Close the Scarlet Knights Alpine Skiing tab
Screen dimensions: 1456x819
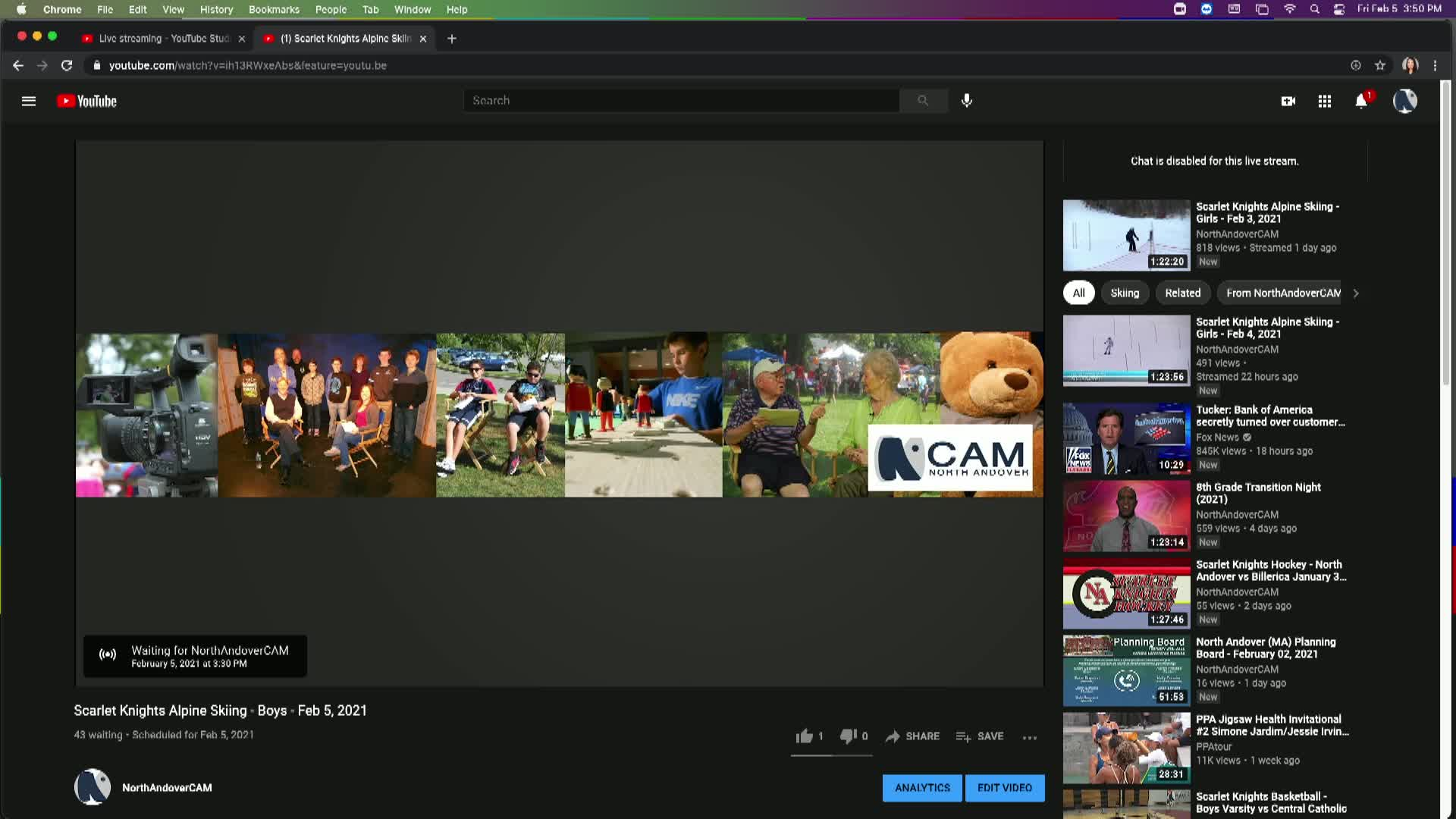[x=423, y=39]
